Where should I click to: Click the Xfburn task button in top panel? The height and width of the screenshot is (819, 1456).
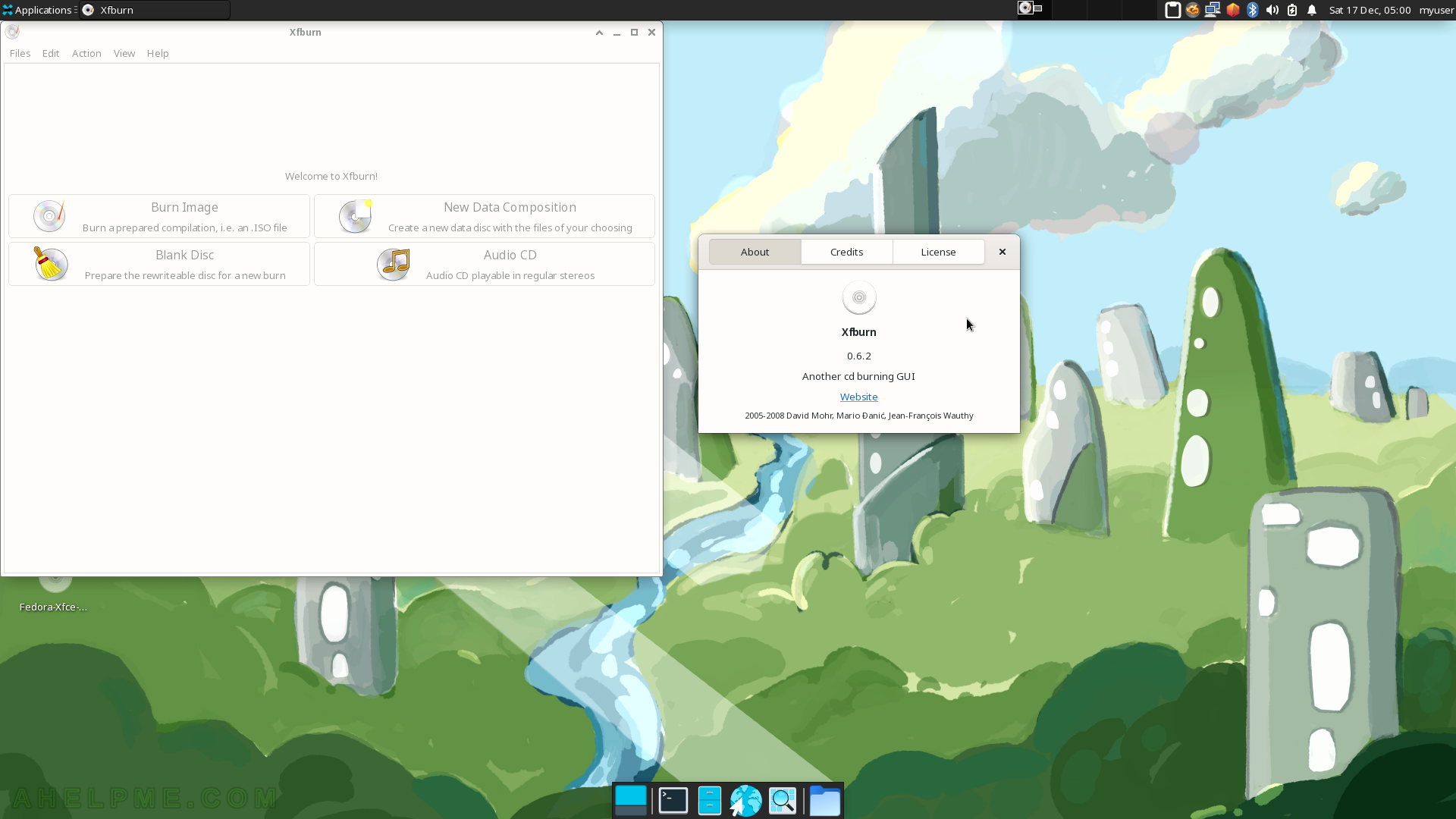pos(155,10)
